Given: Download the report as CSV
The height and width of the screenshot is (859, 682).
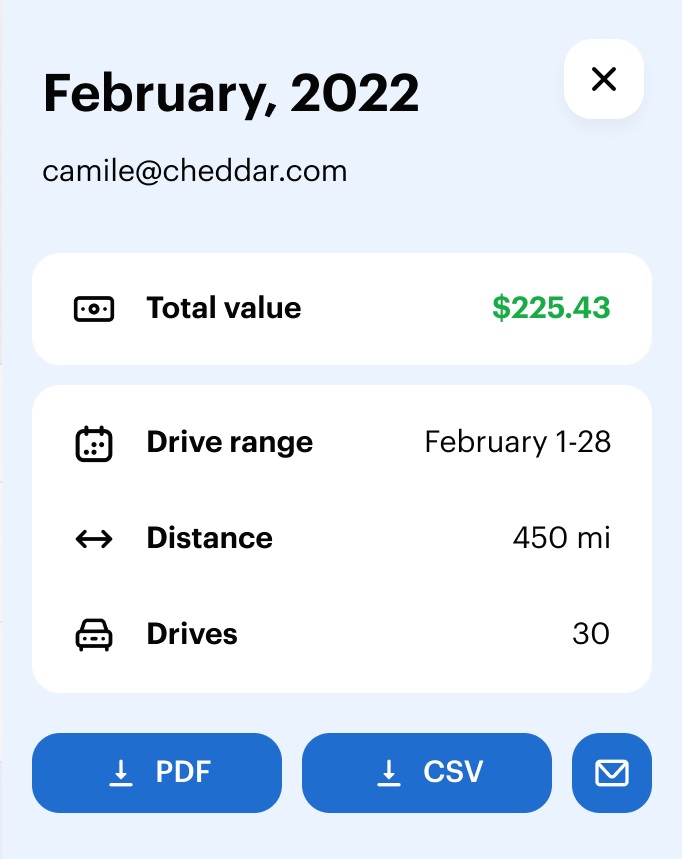Looking at the screenshot, I should click(427, 772).
